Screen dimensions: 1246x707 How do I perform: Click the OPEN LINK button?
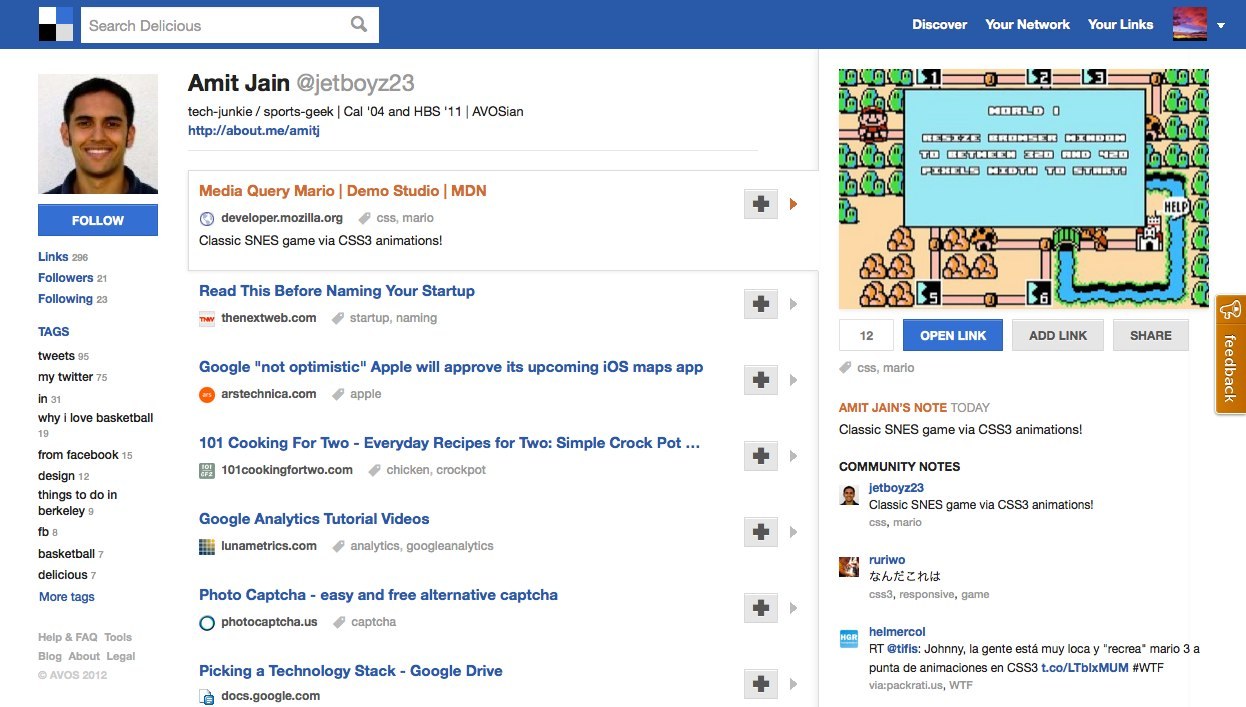pos(953,335)
